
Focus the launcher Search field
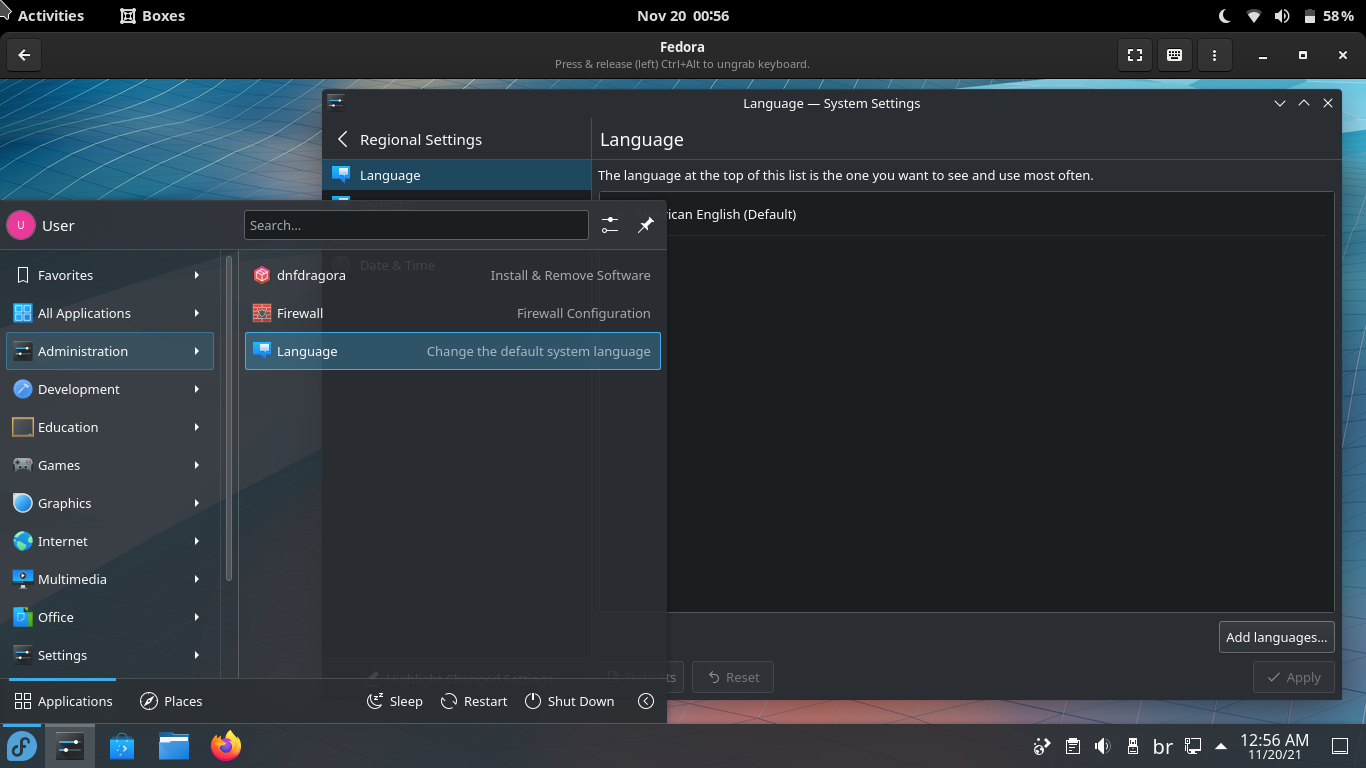coord(416,225)
